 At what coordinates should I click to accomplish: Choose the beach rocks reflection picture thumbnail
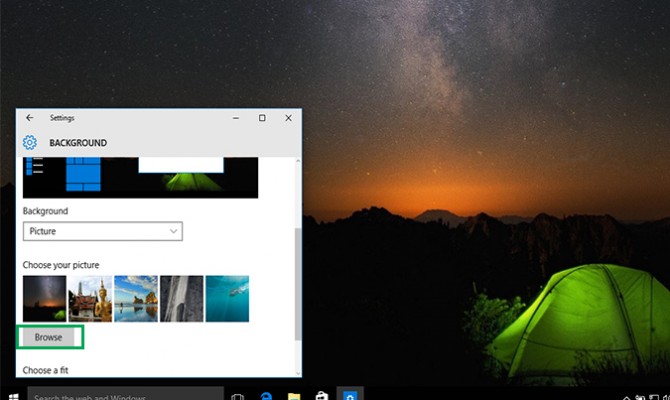click(x=136, y=298)
